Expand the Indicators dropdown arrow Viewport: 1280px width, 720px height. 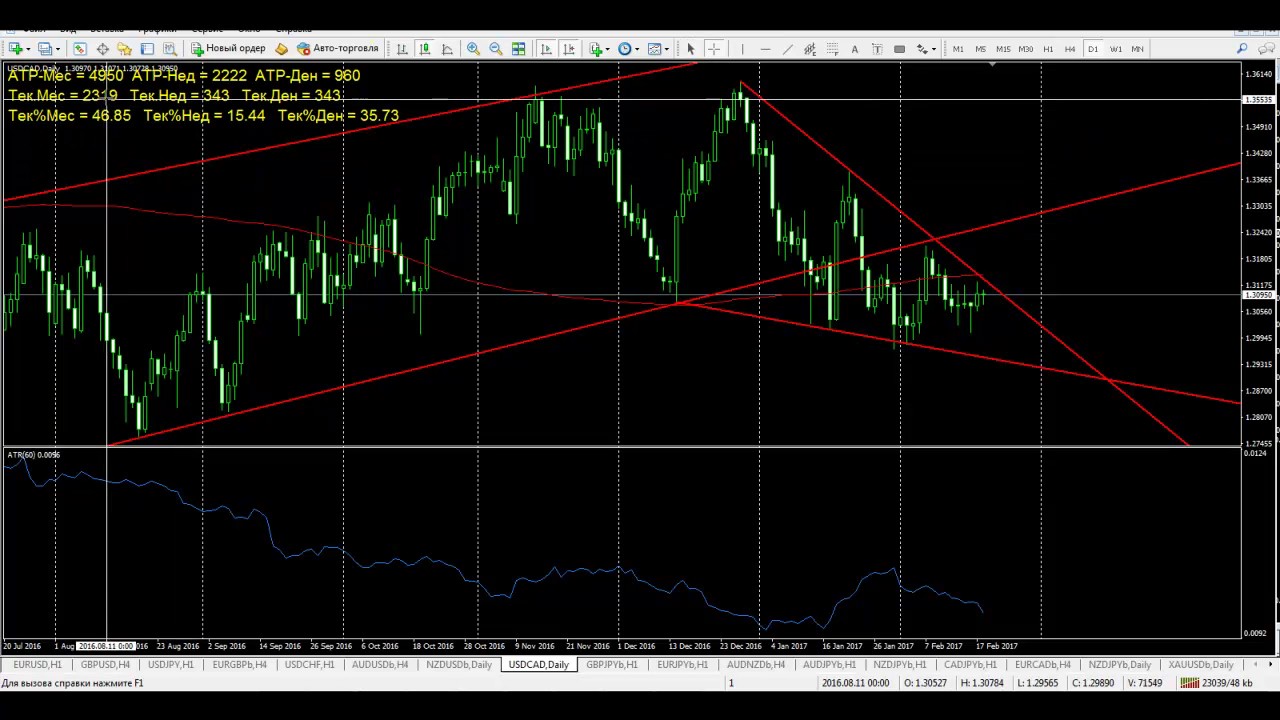coord(608,48)
